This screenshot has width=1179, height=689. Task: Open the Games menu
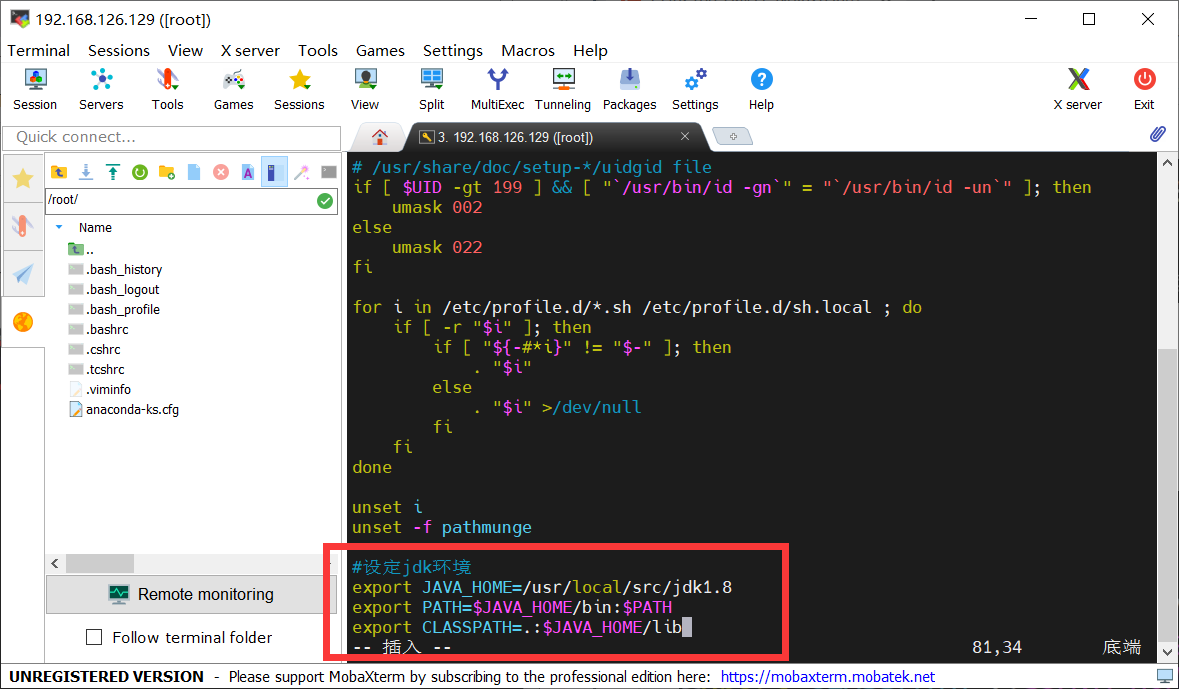click(380, 50)
